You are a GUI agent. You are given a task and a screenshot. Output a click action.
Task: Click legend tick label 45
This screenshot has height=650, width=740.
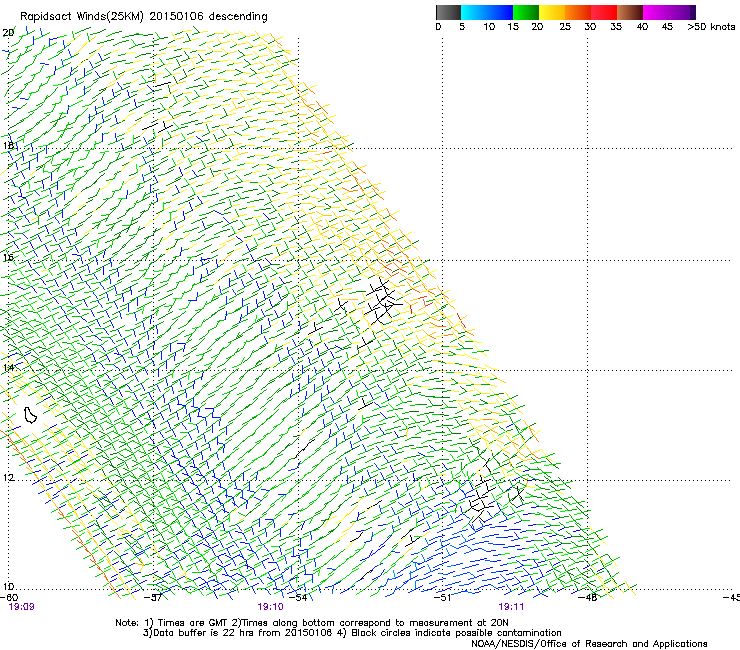tap(667, 27)
